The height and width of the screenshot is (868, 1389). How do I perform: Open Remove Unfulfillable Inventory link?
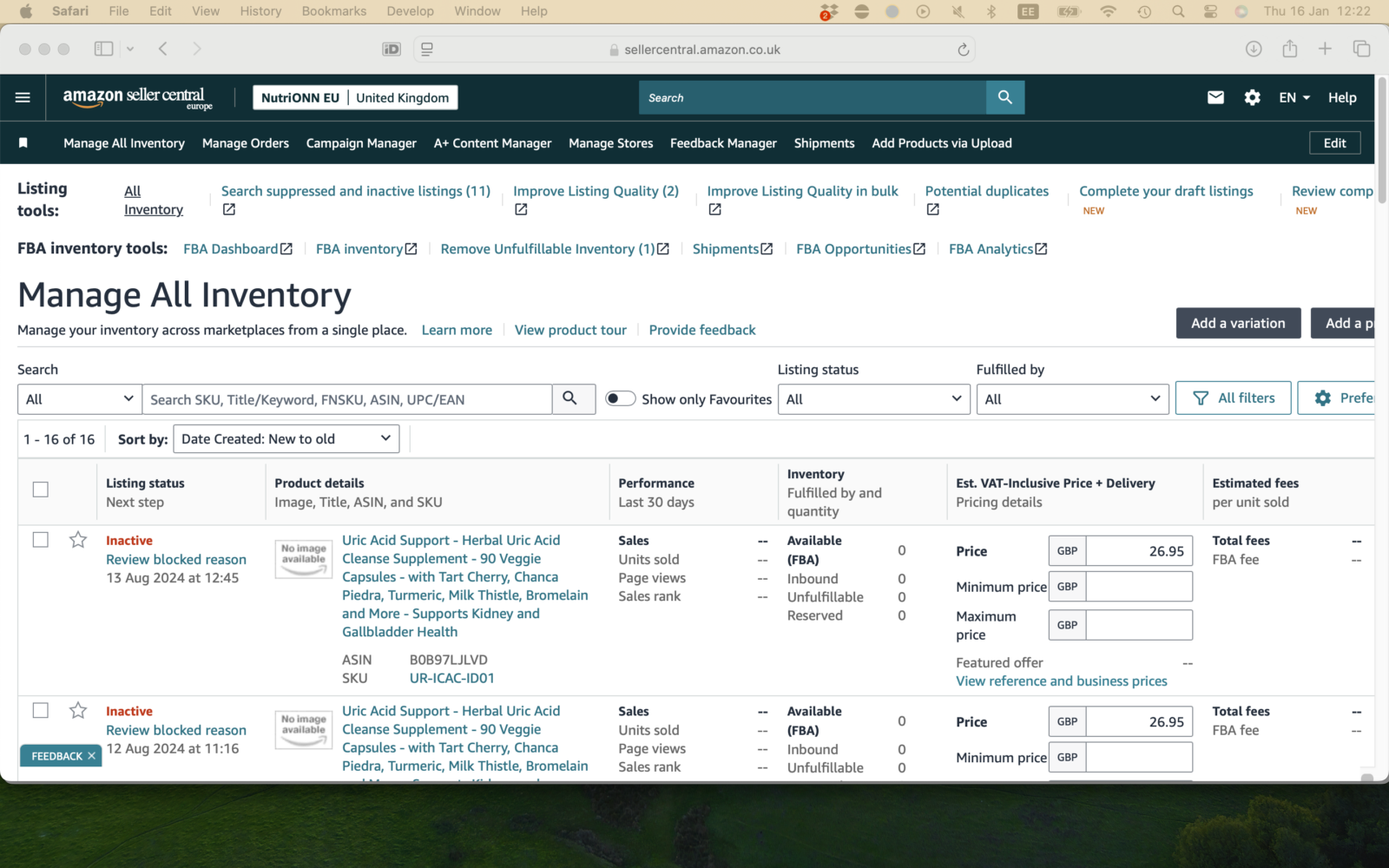(x=555, y=249)
